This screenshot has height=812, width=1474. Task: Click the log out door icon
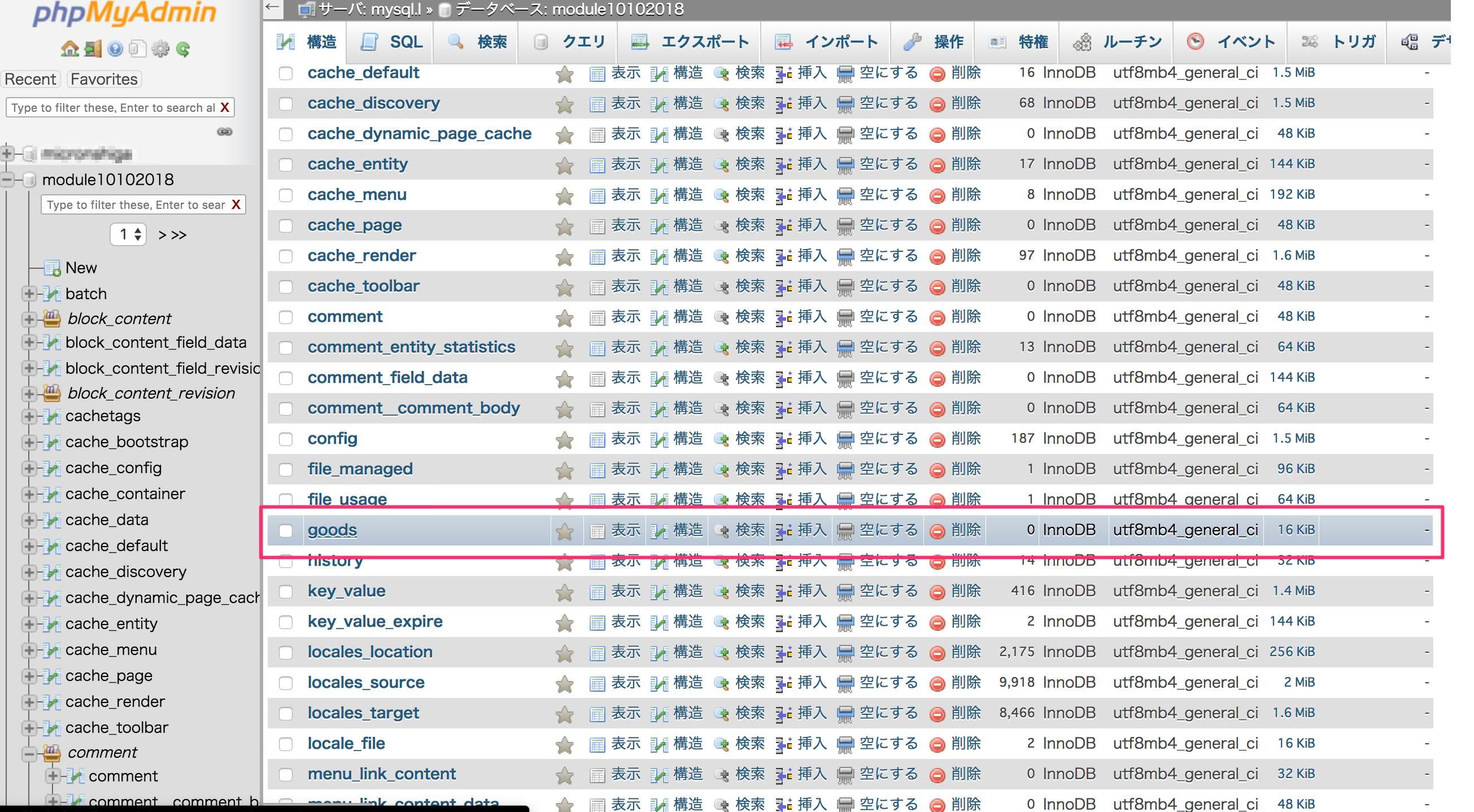92,49
